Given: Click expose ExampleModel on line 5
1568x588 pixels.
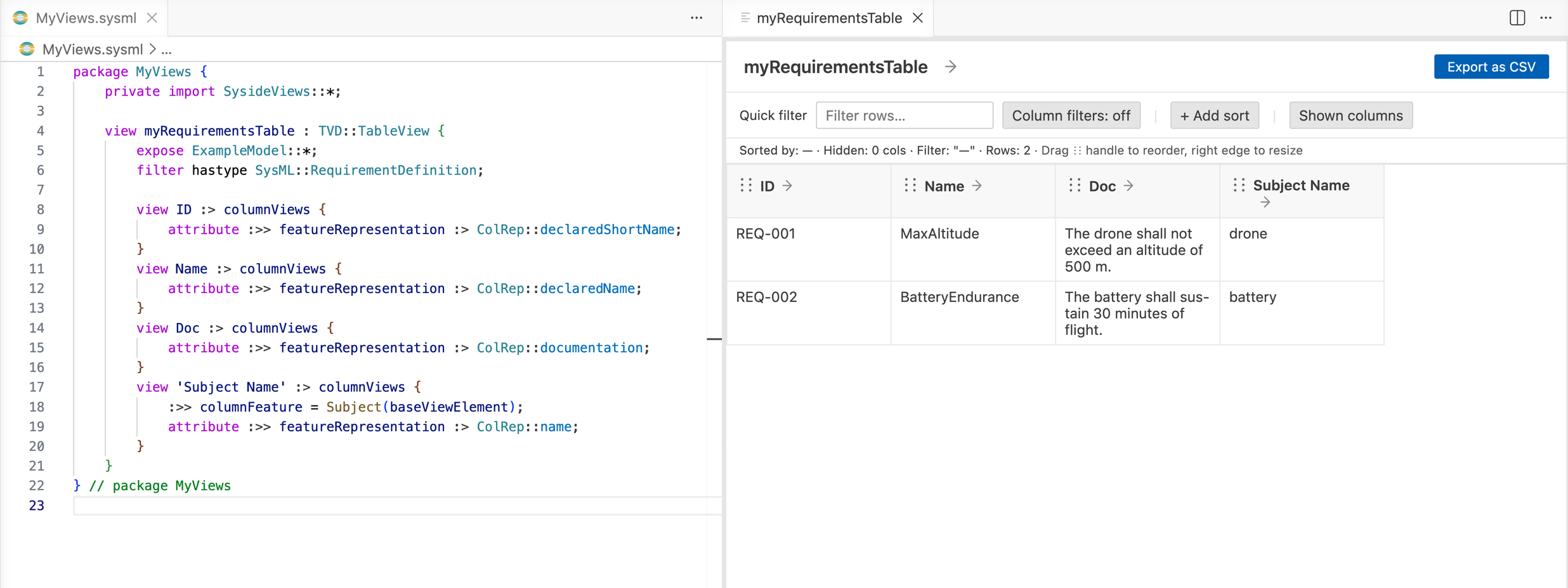Looking at the screenshot, I should (226, 150).
